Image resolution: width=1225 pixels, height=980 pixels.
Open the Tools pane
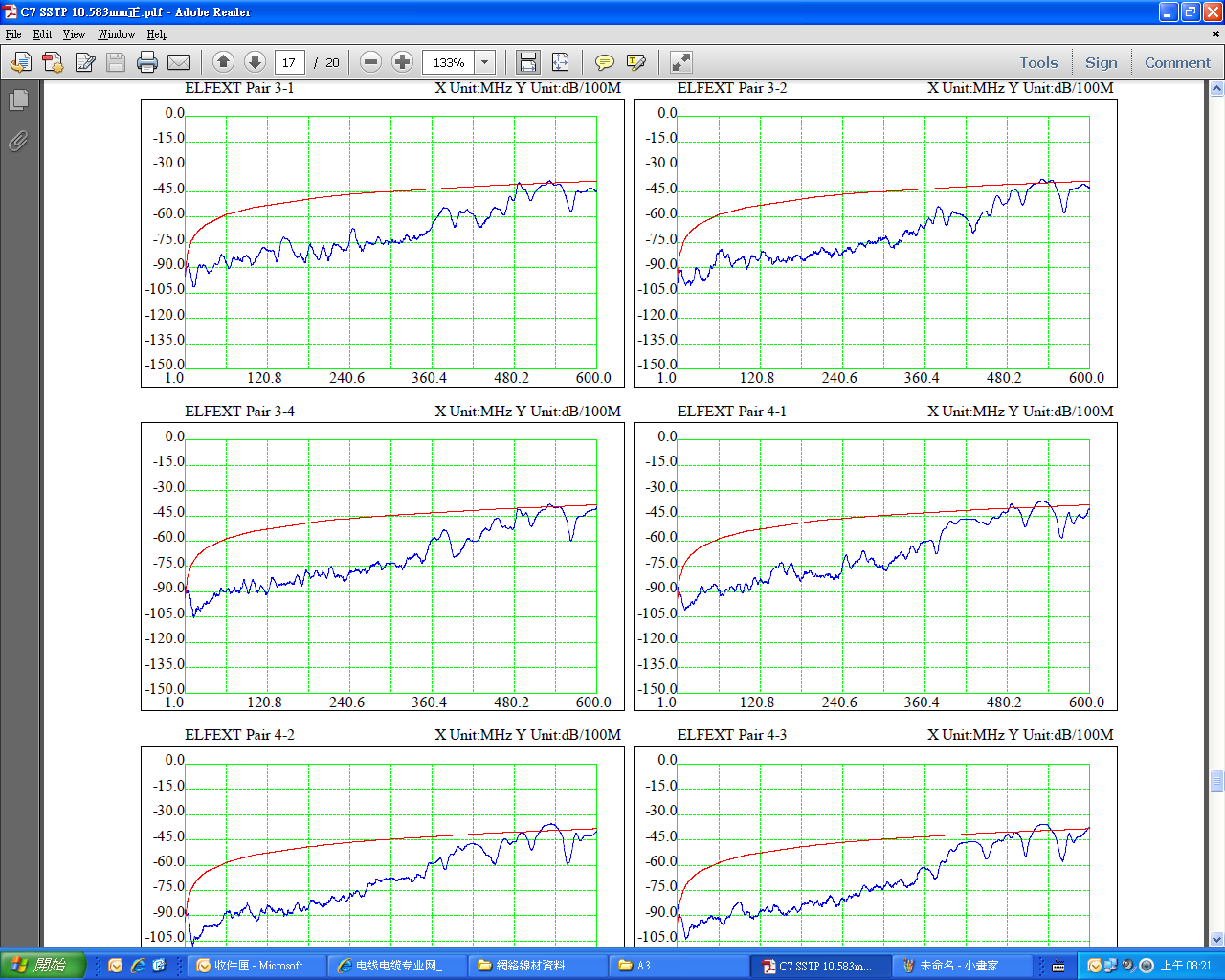click(1038, 63)
